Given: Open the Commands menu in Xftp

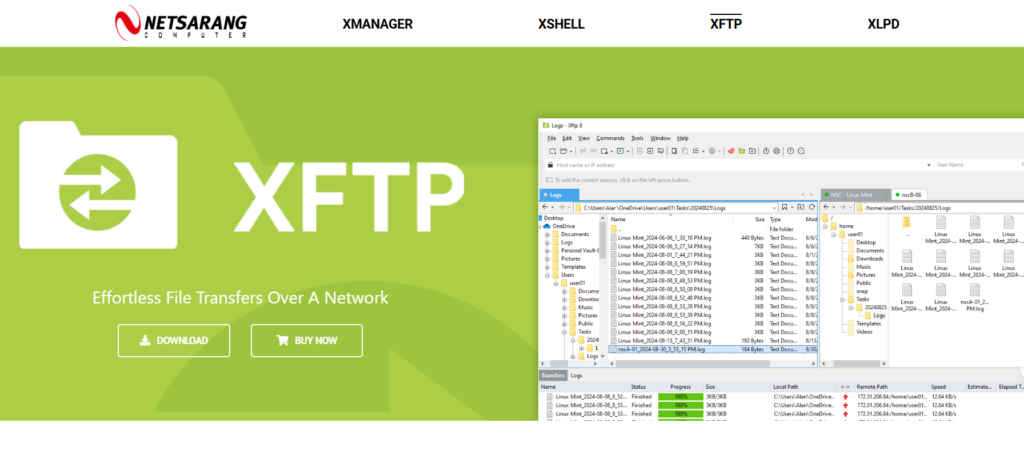Looking at the screenshot, I should pyautogui.click(x=610, y=138).
